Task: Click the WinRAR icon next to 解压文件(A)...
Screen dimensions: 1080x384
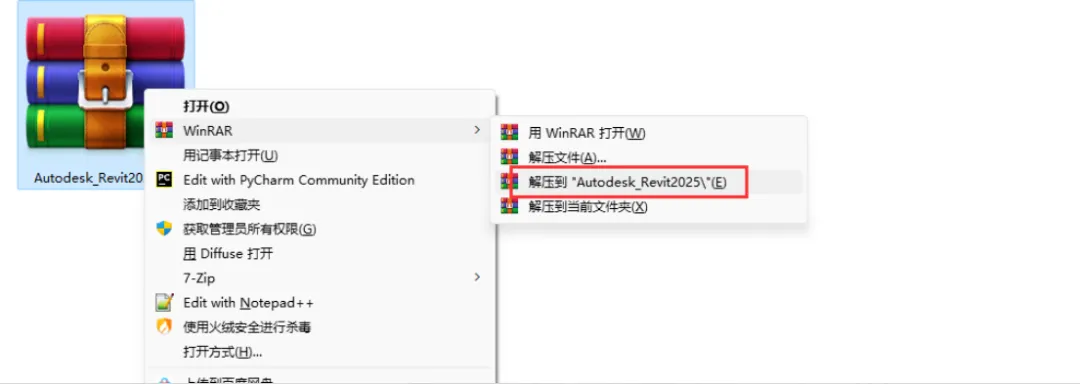Action: click(509, 158)
